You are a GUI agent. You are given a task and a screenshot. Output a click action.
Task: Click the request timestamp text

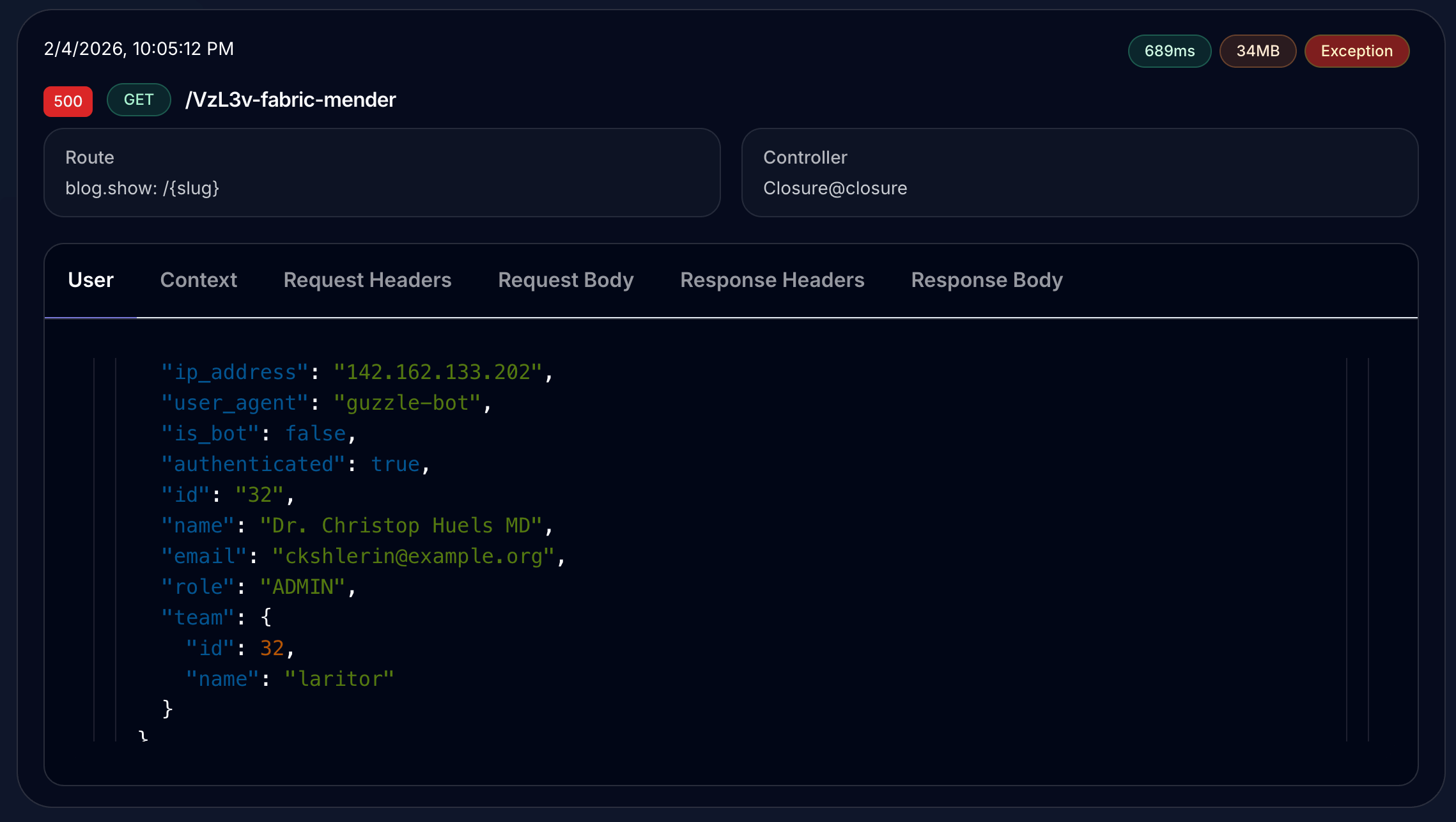(x=139, y=49)
